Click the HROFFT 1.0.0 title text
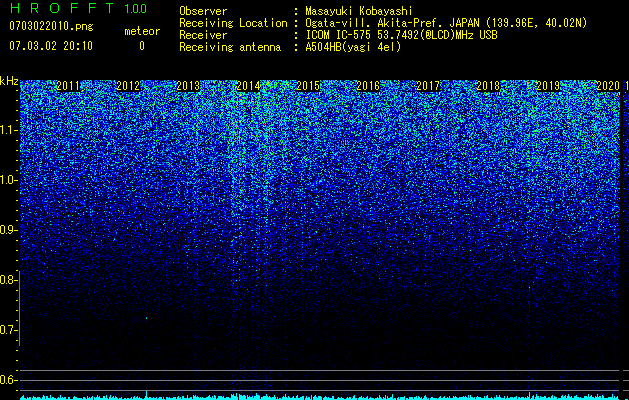 tap(78, 8)
